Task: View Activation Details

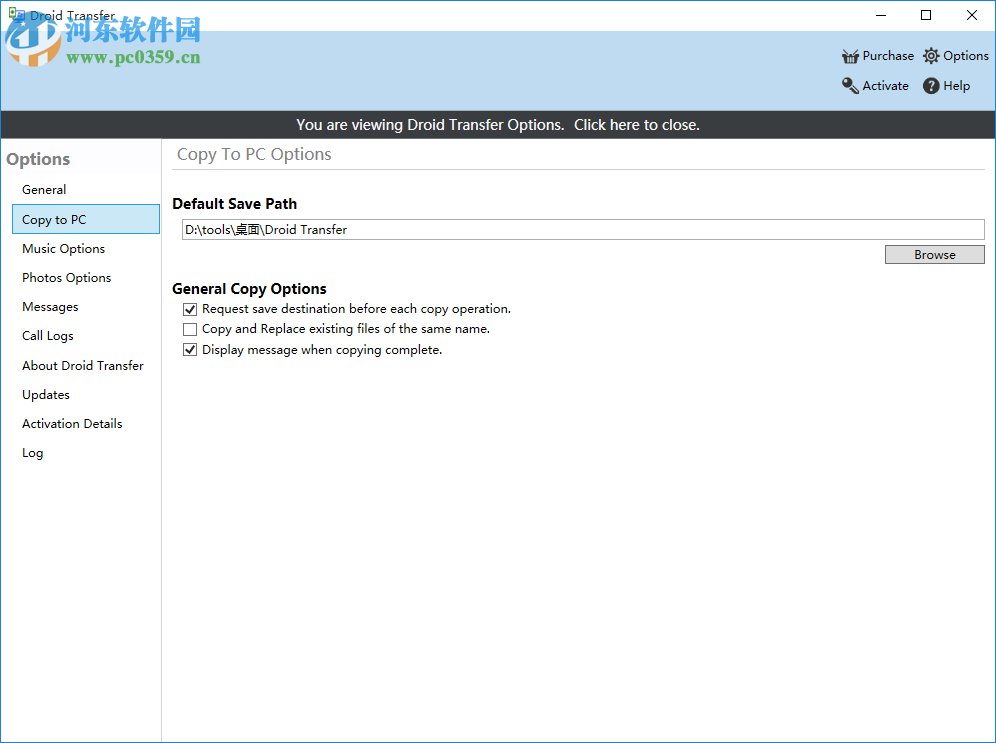Action: 72,423
